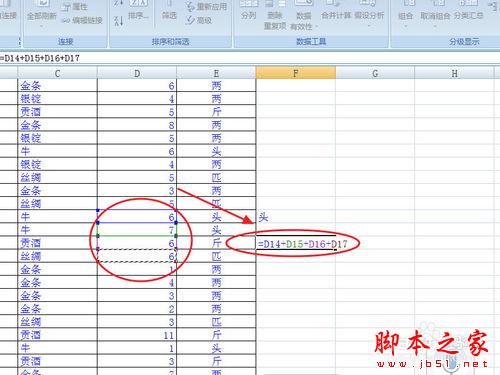Click the formula bar showing =D14+D15+D16+D17

click(250, 58)
